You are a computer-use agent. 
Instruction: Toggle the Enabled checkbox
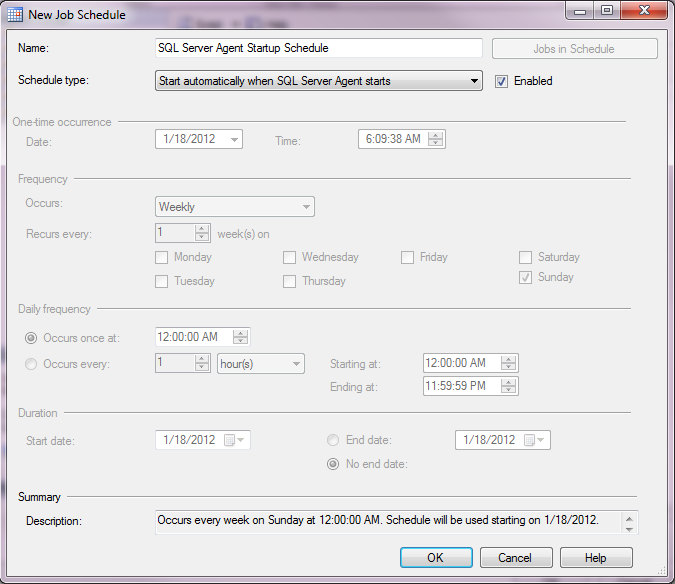(x=501, y=81)
